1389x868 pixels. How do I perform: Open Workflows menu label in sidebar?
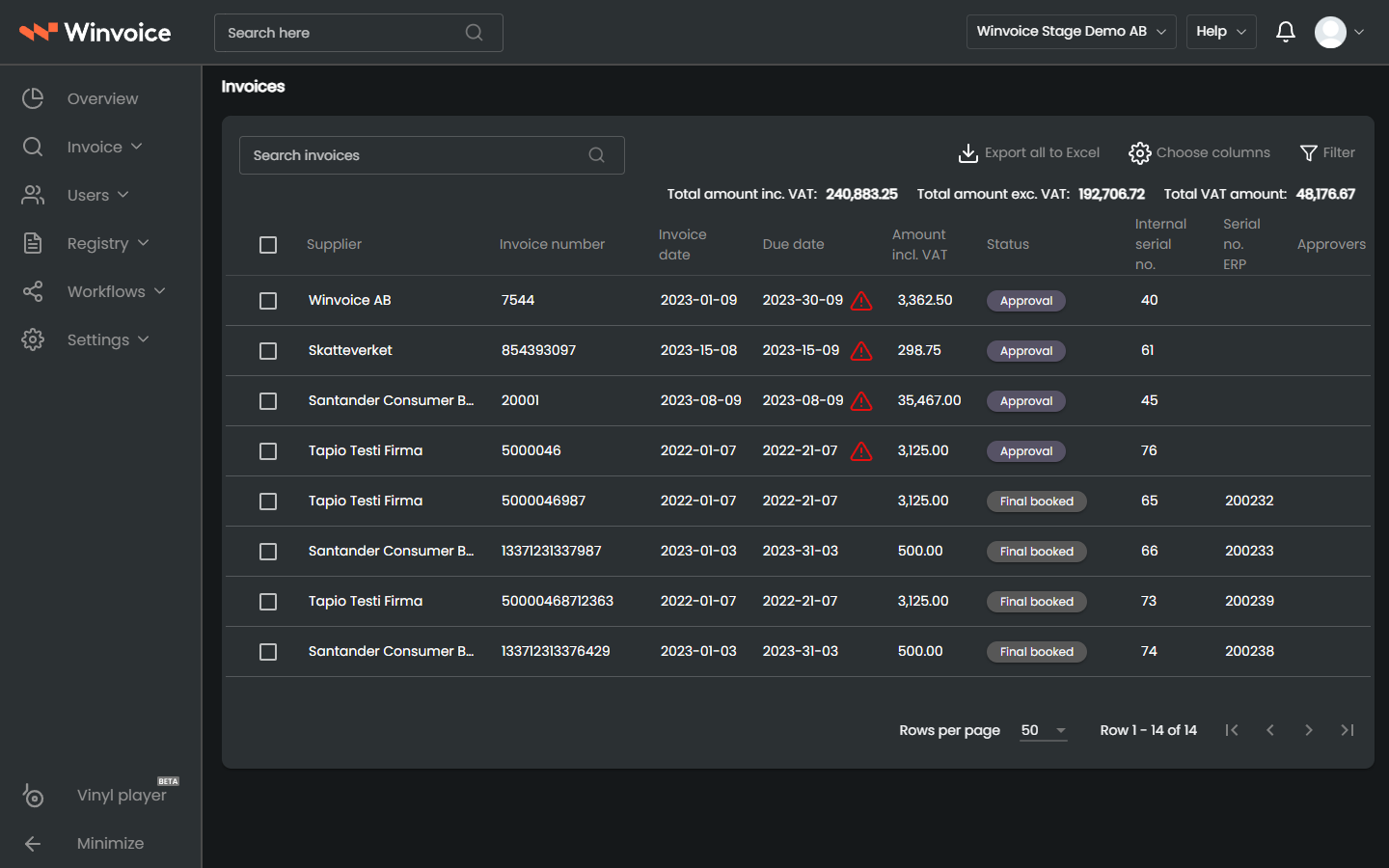[106, 291]
